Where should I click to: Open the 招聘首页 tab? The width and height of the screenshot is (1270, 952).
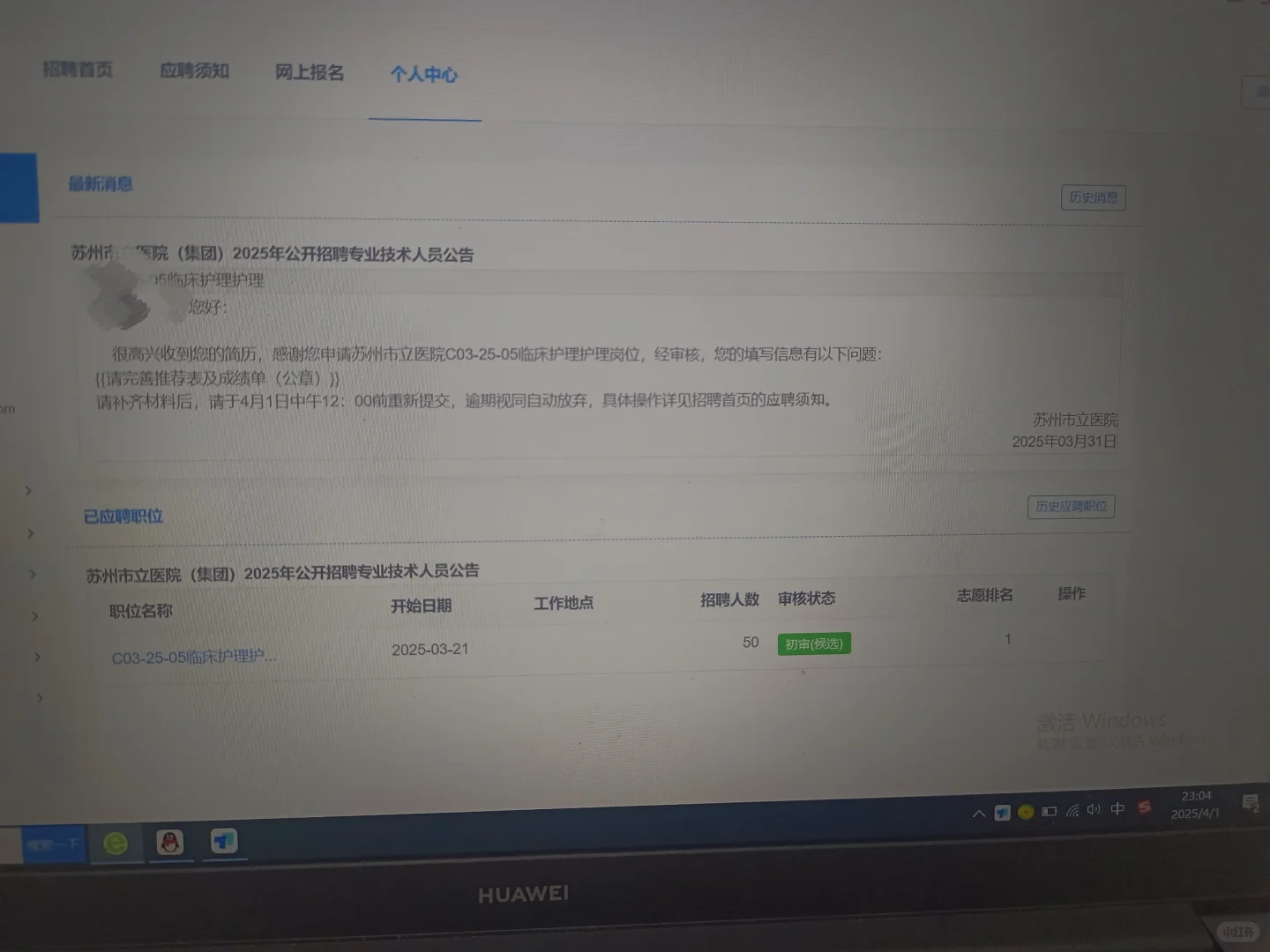78,70
